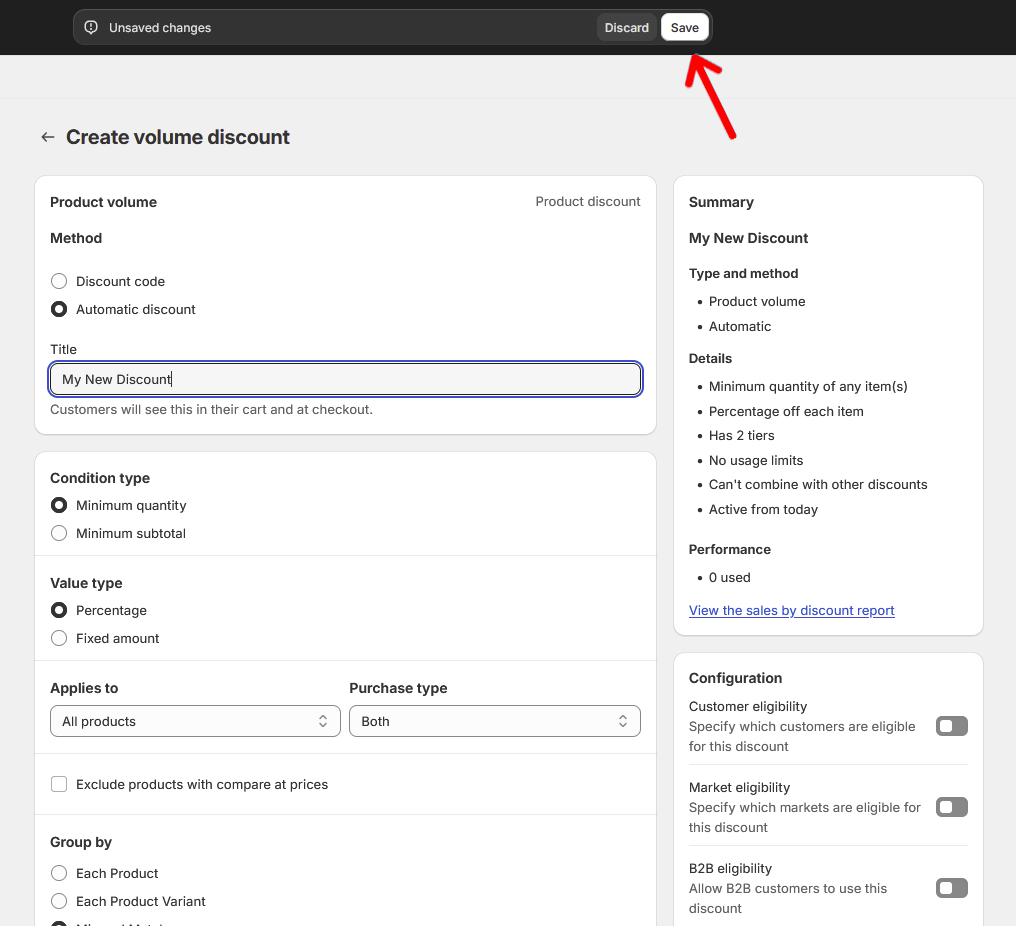The height and width of the screenshot is (926, 1016).
Task: Open the sales by discount report
Action: click(x=791, y=610)
